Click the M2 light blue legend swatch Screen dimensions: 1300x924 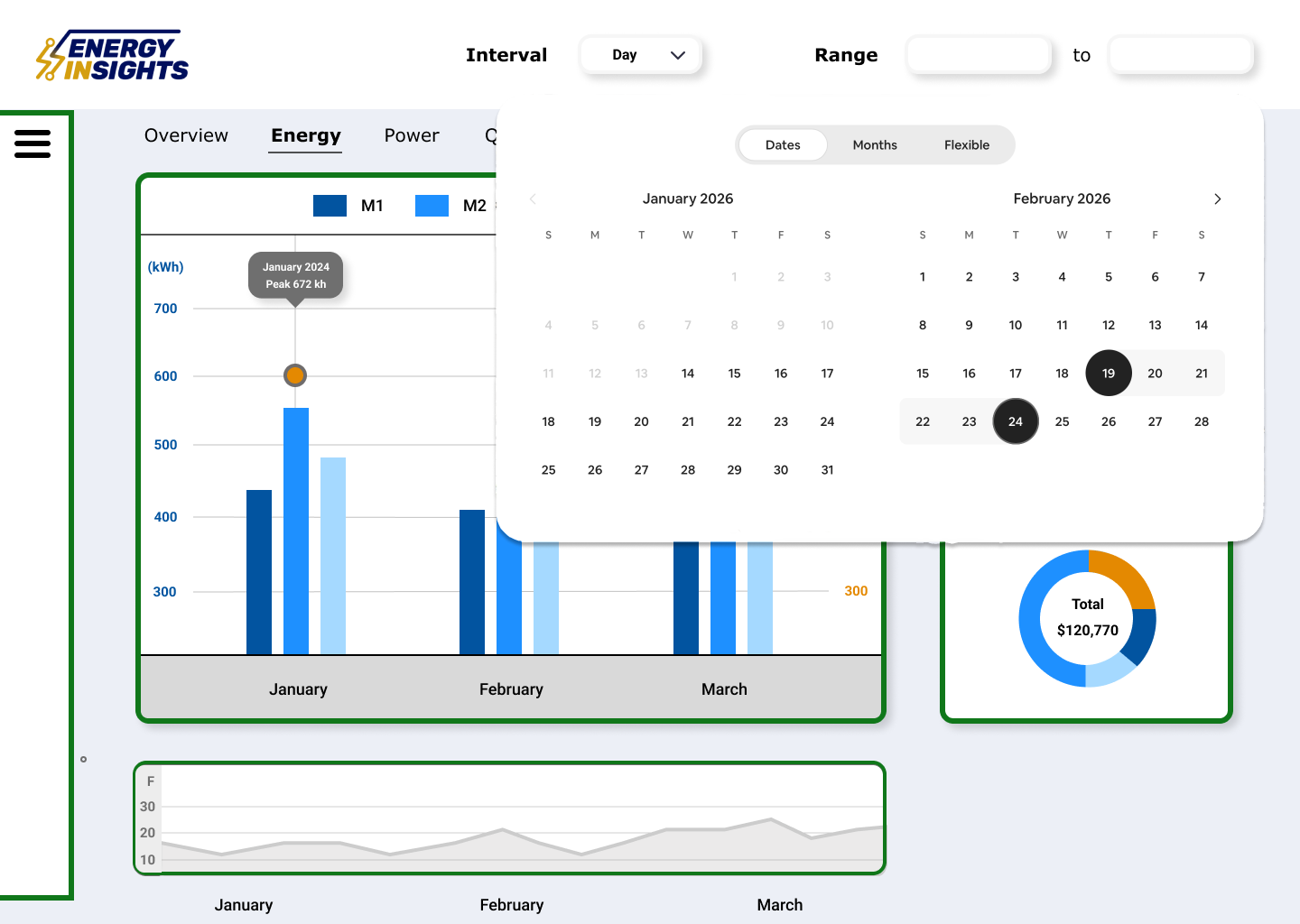pos(432,206)
